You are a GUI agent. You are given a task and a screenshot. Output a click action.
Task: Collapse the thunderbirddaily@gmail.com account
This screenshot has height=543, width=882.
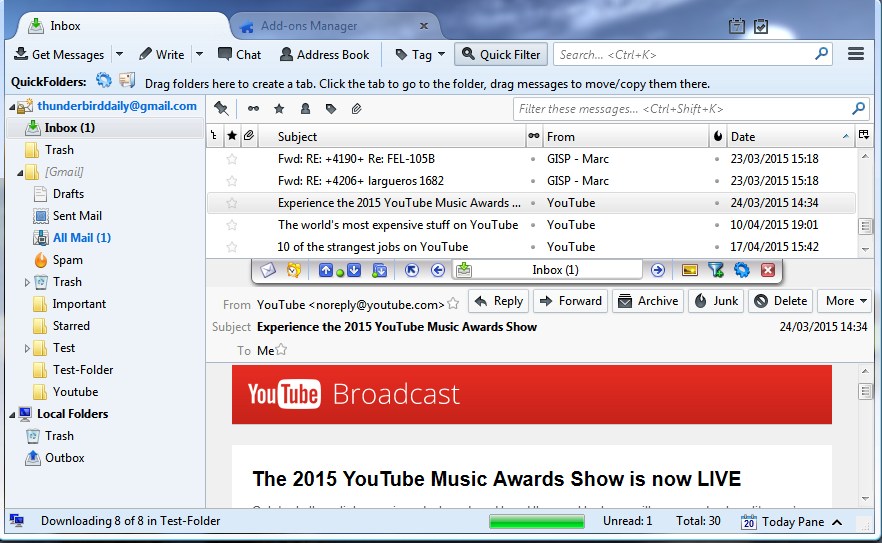[12, 107]
